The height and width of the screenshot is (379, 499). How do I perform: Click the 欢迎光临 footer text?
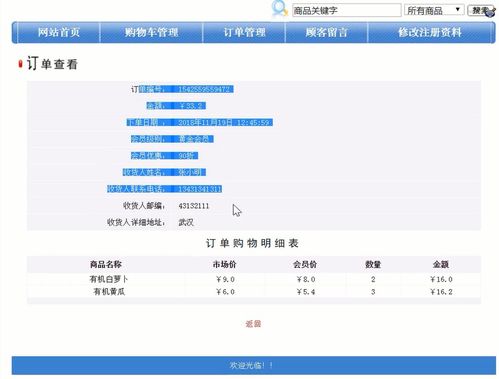(x=251, y=365)
